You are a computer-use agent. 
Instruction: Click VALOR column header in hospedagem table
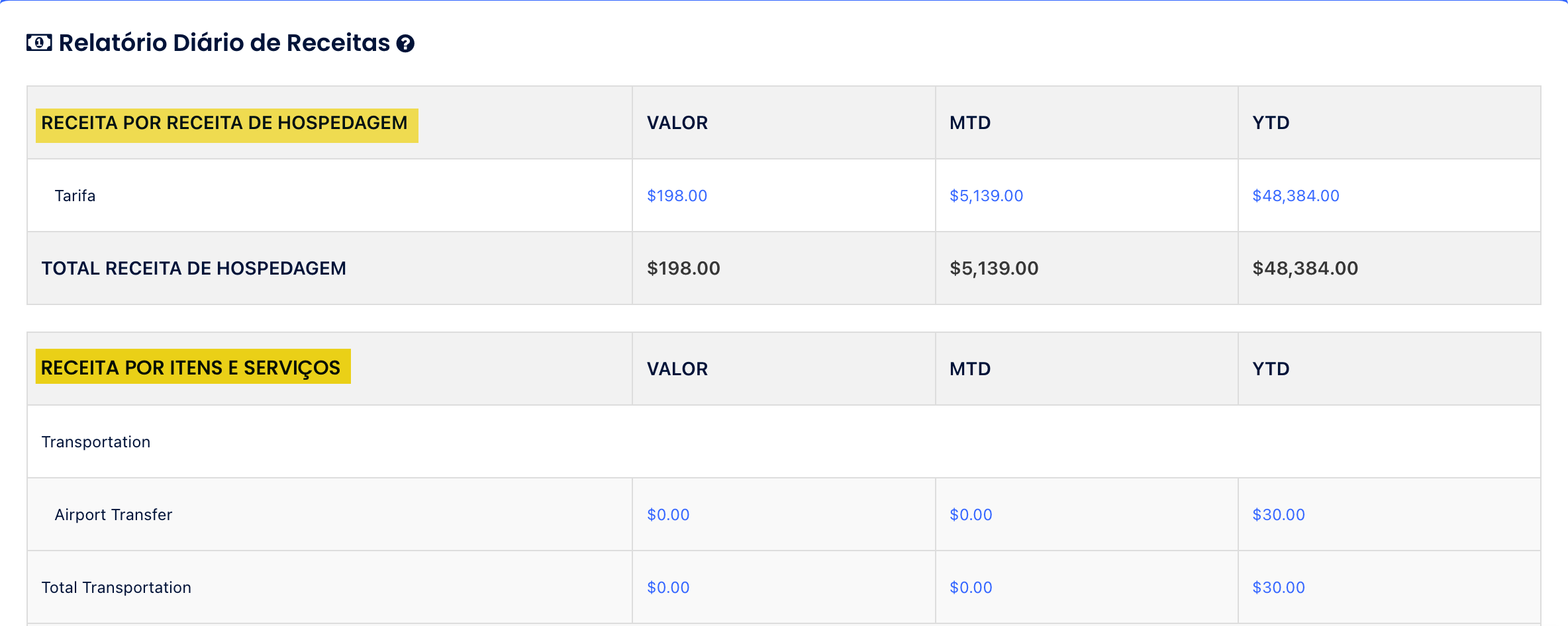(x=677, y=123)
